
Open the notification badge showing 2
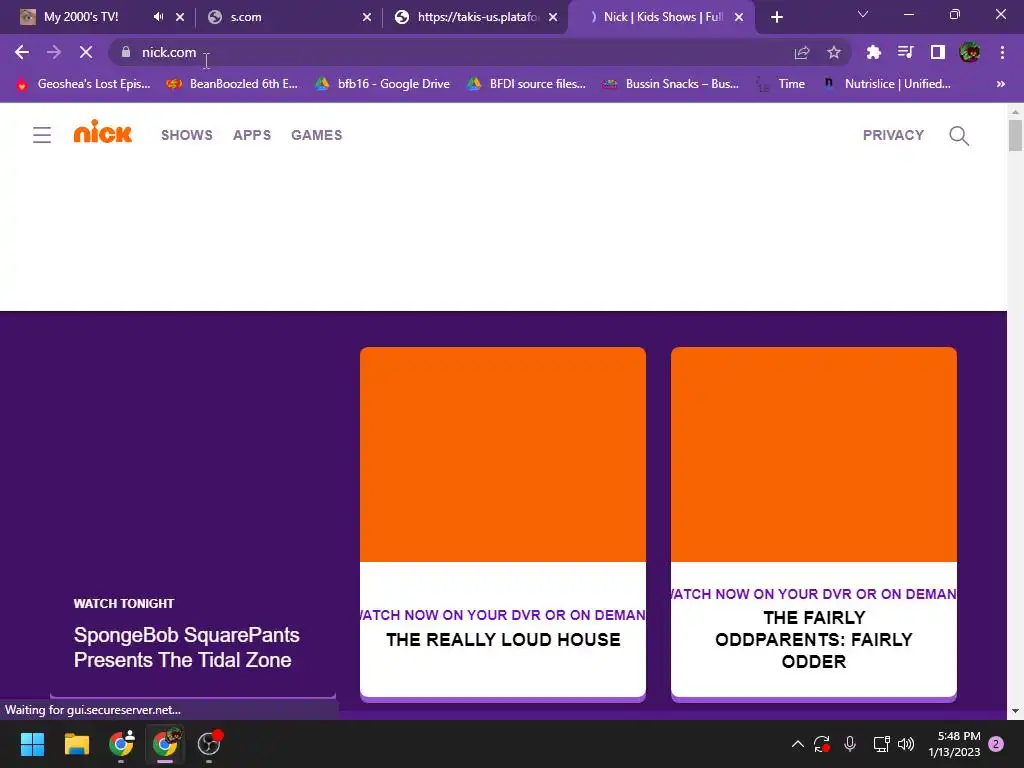pos(996,744)
